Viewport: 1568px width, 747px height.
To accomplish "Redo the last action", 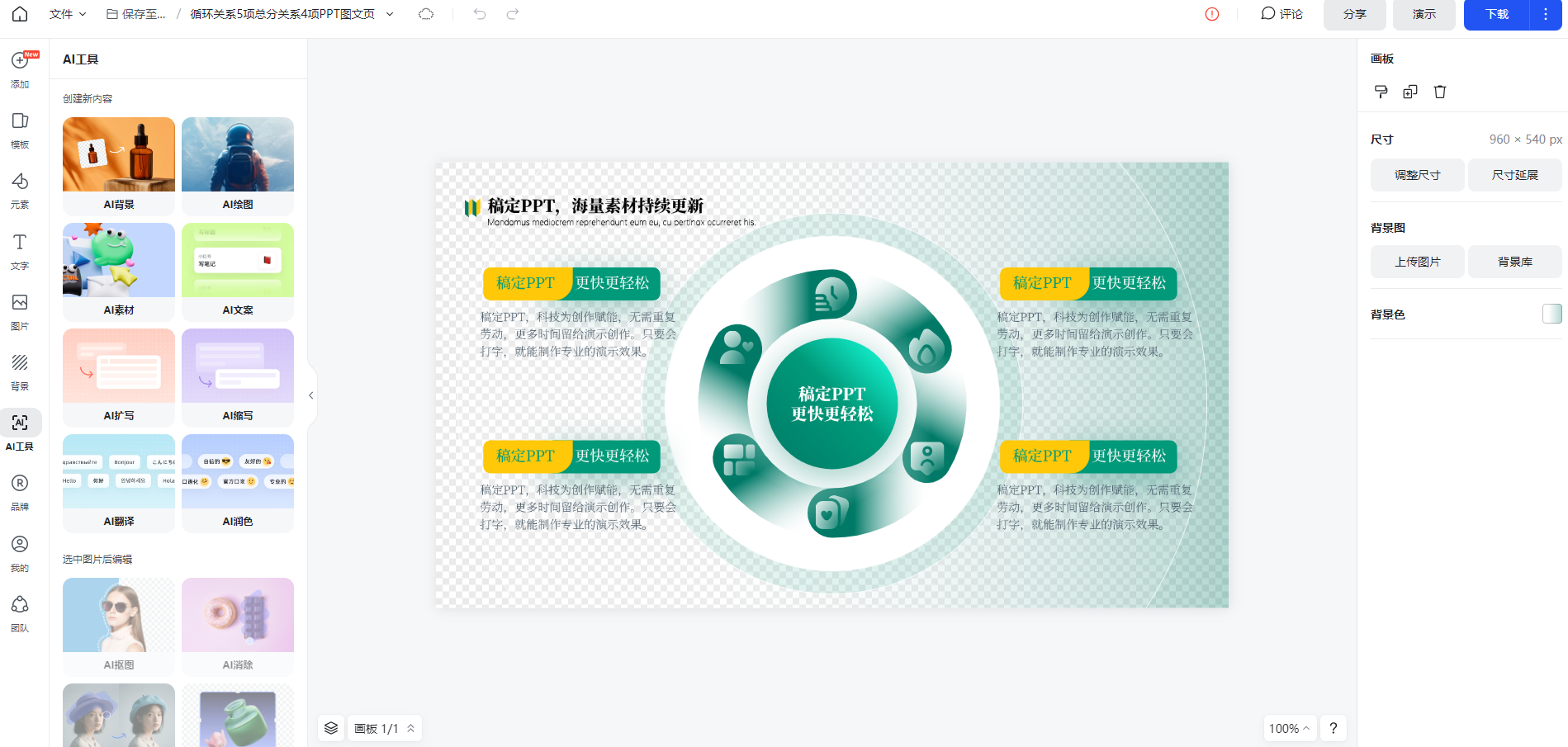I will pyautogui.click(x=513, y=14).
